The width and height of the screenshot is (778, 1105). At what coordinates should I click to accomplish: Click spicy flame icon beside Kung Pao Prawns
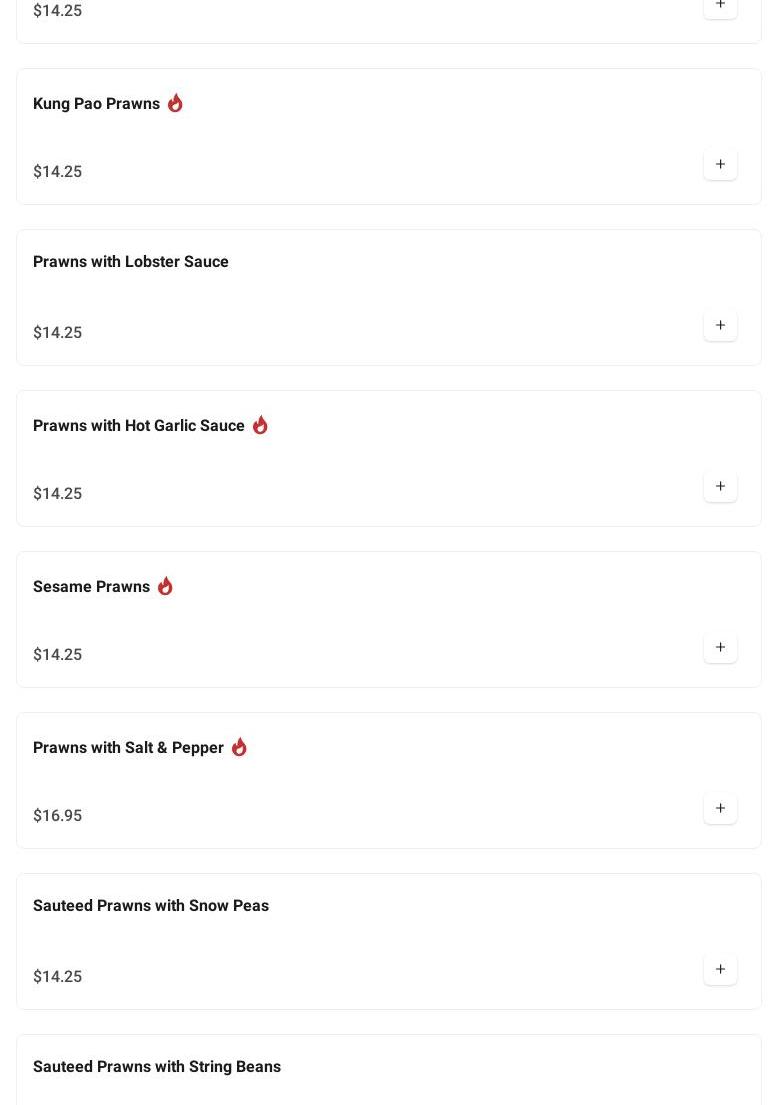tap(175, 103)
